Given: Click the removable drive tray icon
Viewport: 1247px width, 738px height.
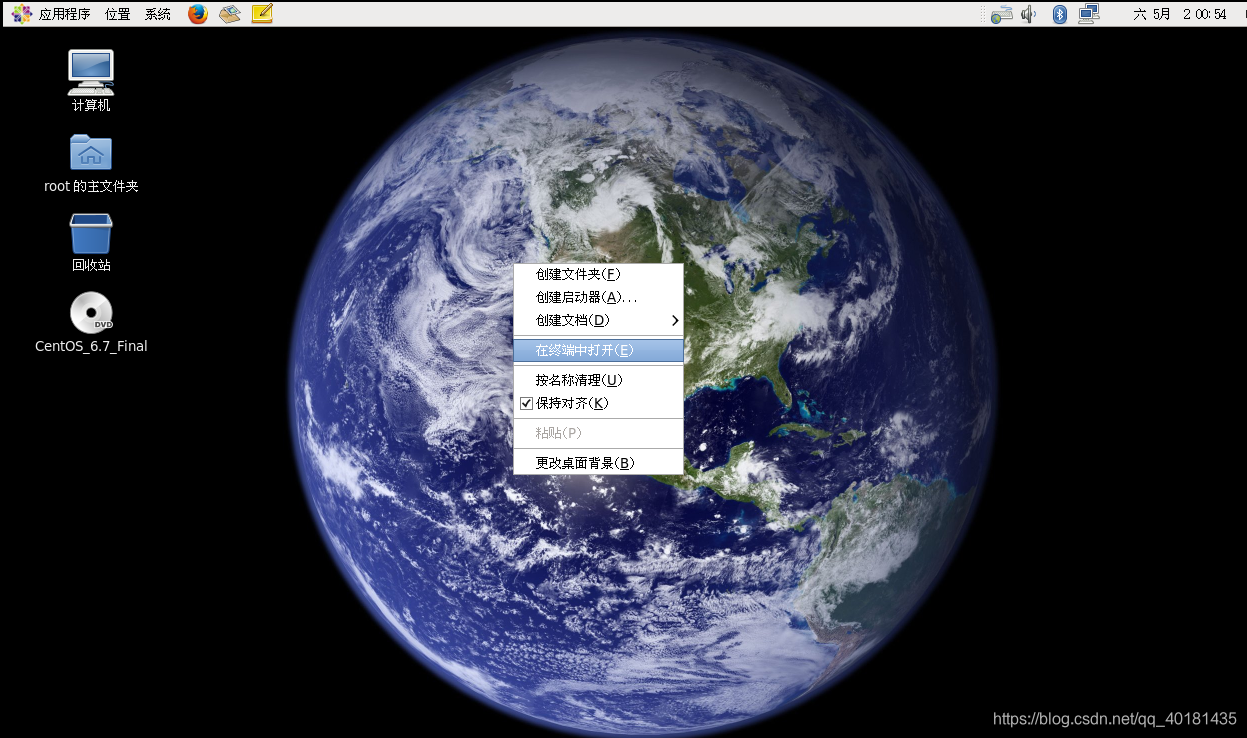Looking at the screenshot, I should (1002, 14).
